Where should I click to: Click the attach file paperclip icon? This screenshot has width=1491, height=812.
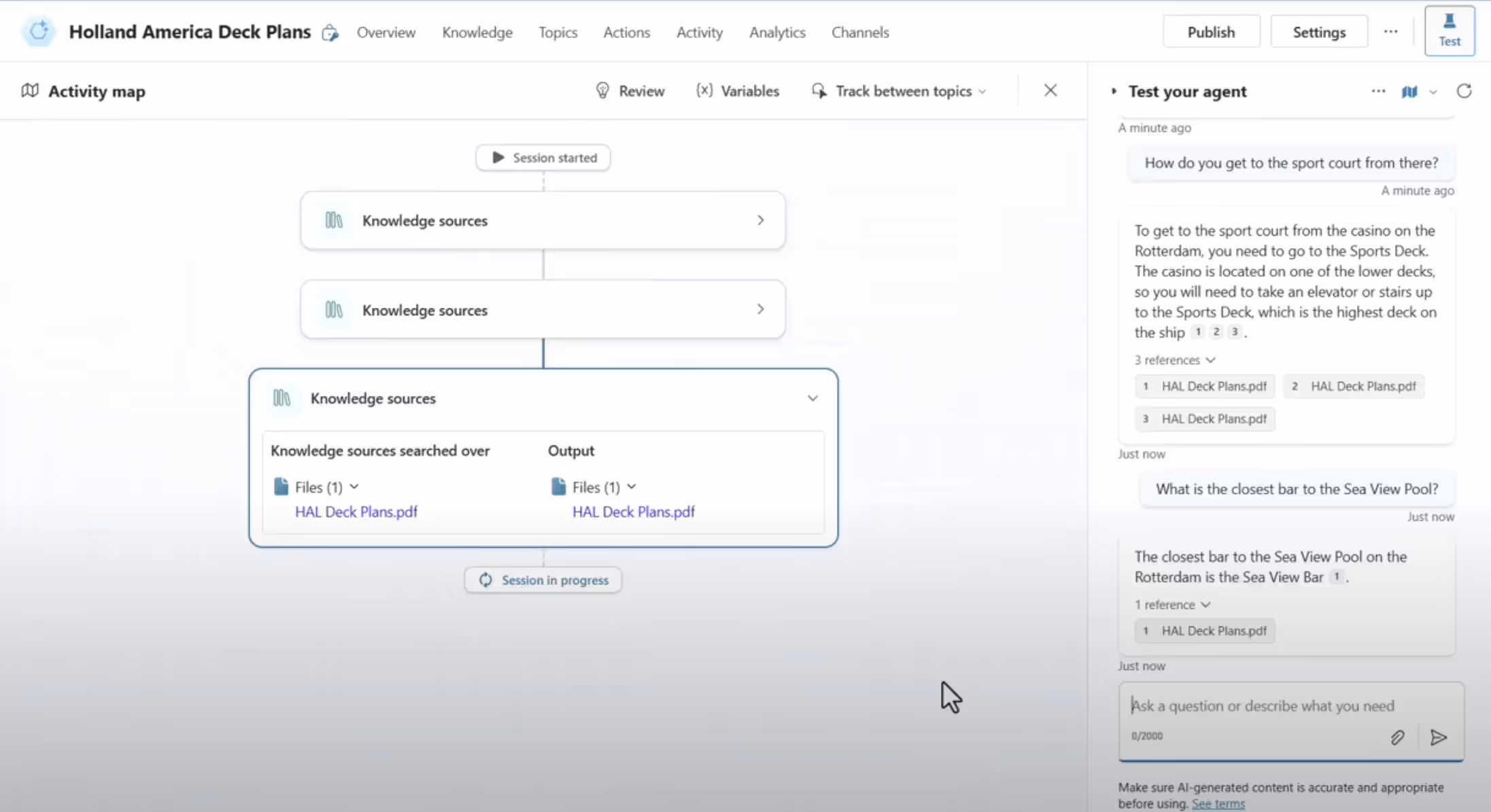point(1397,737)
